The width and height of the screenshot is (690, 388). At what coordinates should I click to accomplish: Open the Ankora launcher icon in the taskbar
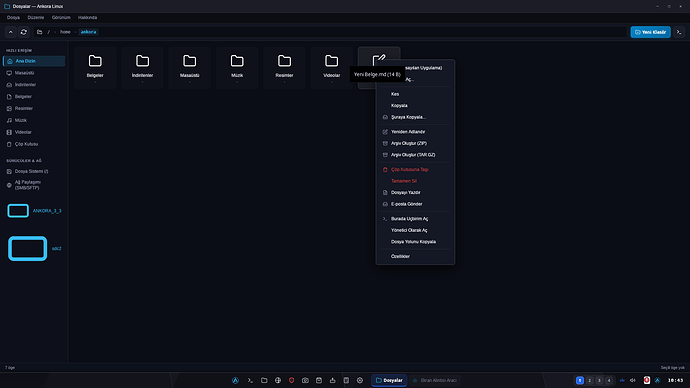pos(235,380)
